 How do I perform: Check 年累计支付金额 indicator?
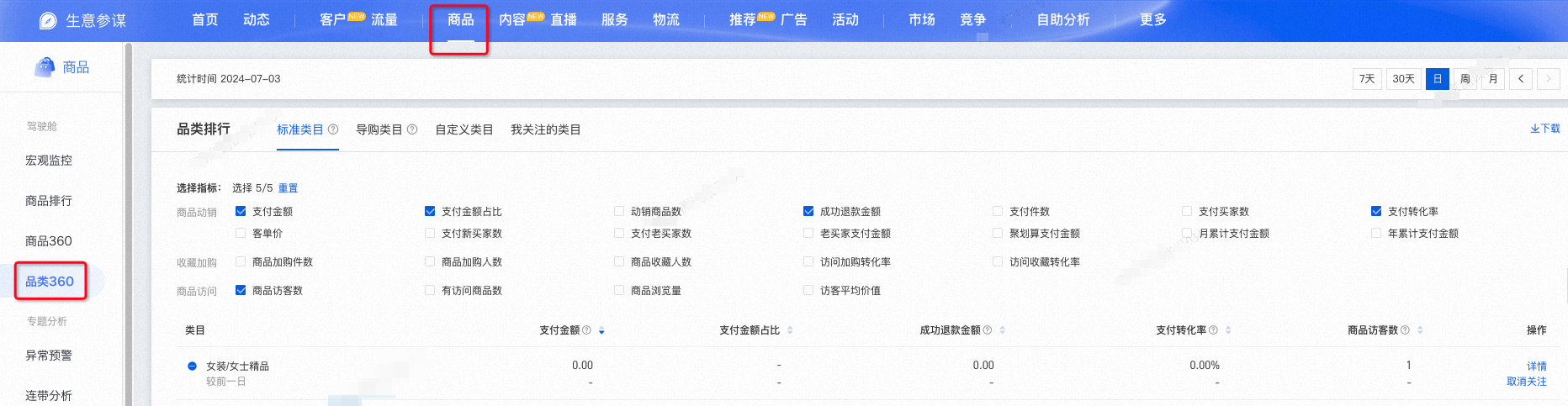1376,234
